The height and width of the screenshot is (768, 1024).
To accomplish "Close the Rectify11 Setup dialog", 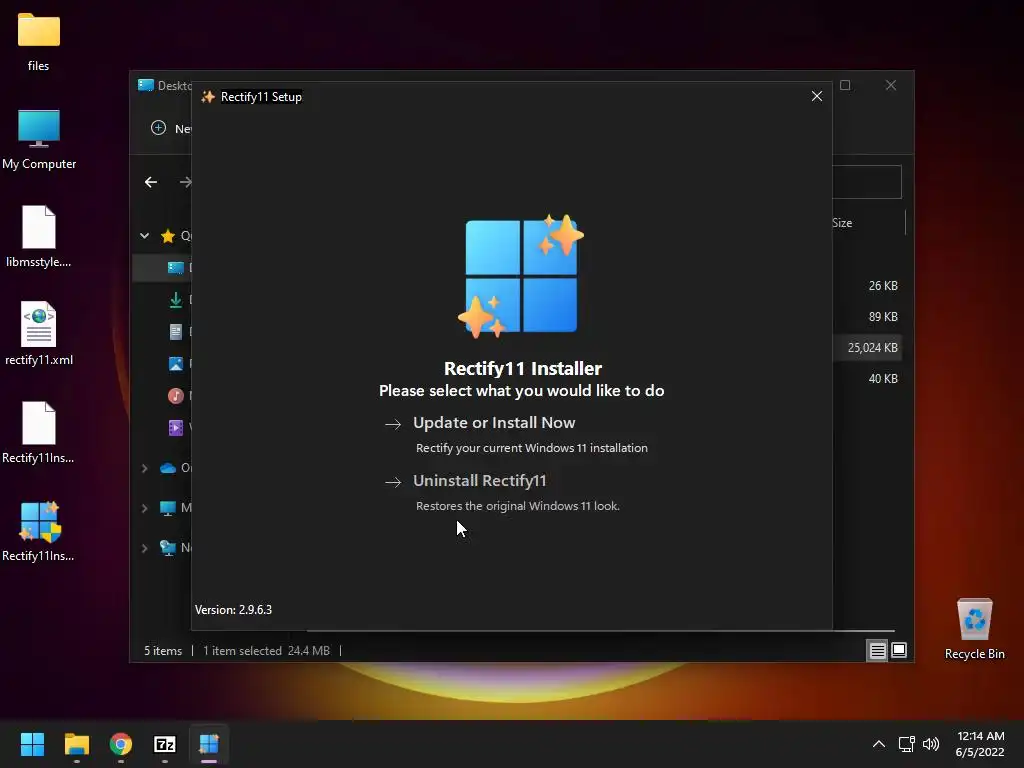I will [816, 96].
